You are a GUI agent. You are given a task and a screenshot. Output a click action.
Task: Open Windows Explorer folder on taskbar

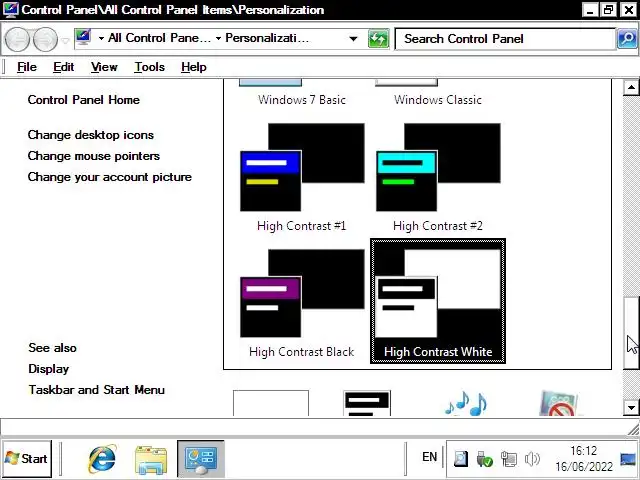point(151,460)
